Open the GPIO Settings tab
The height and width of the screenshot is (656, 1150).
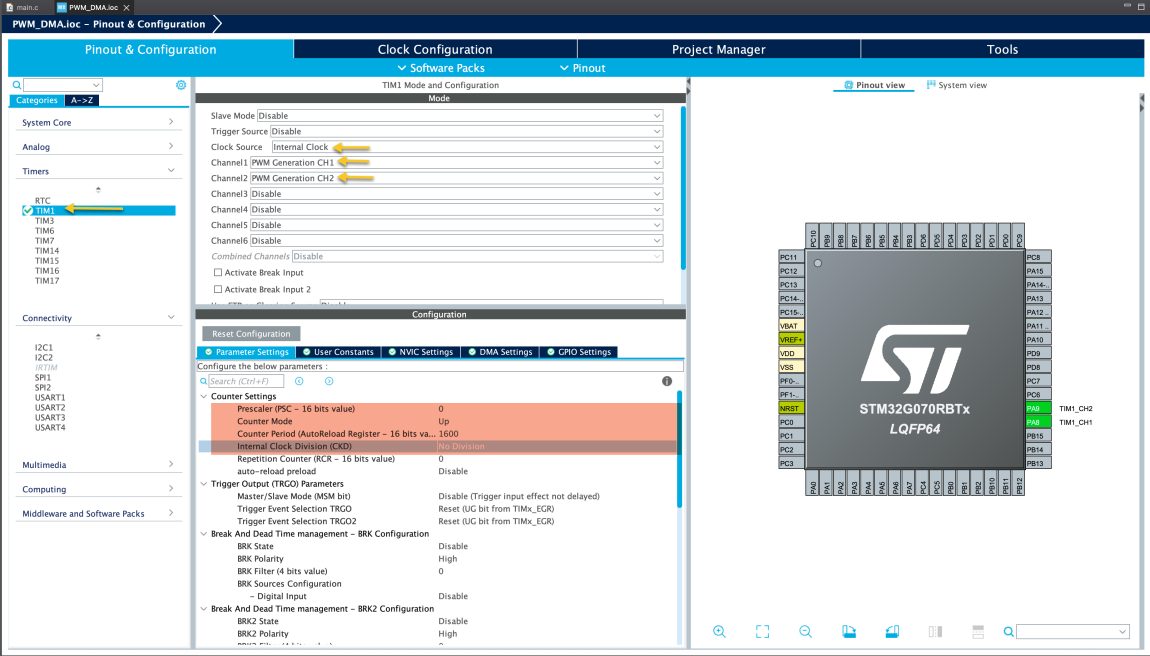pos(579,352)
